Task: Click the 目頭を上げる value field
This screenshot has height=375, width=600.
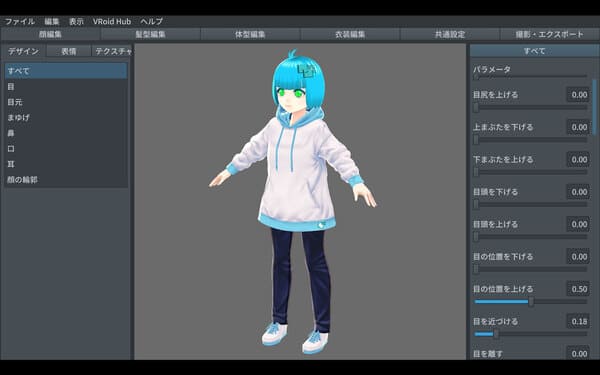Action: coord(578,224)
